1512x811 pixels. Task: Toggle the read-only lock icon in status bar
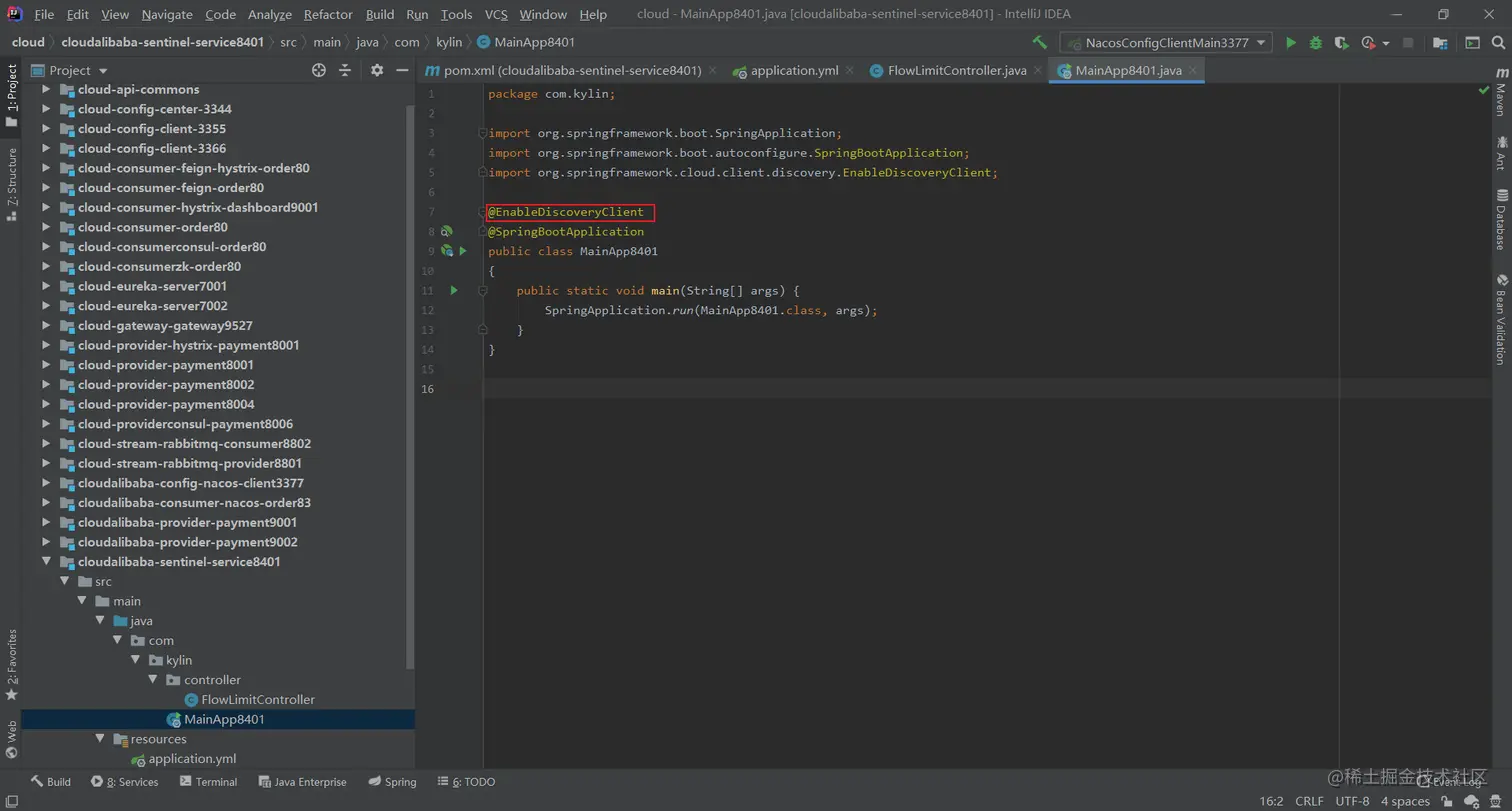pos(1447,801)
